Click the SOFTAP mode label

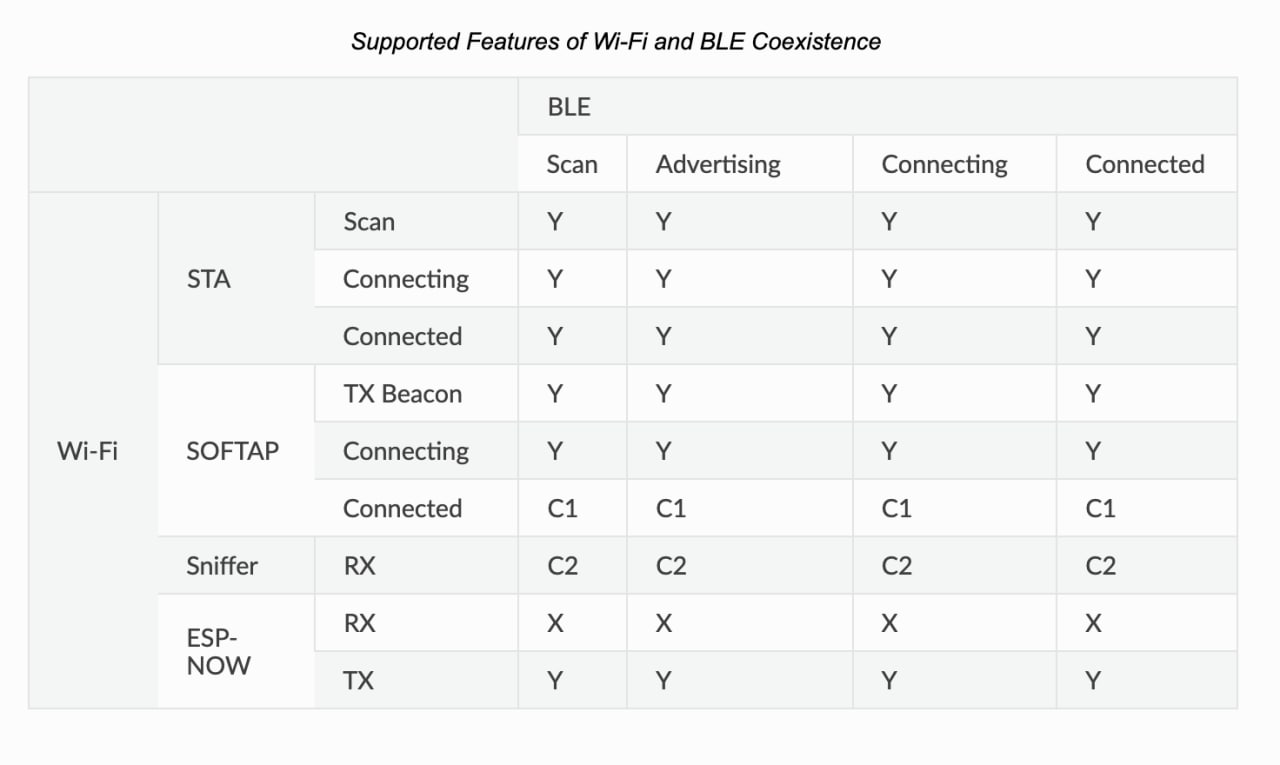point(232,451)
